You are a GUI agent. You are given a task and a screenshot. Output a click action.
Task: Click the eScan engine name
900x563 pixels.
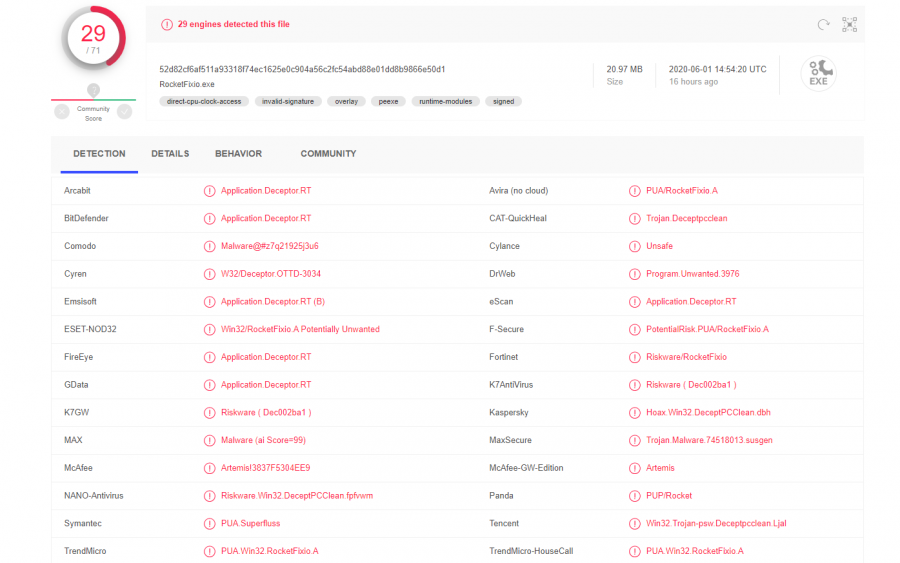pos(501,302)
